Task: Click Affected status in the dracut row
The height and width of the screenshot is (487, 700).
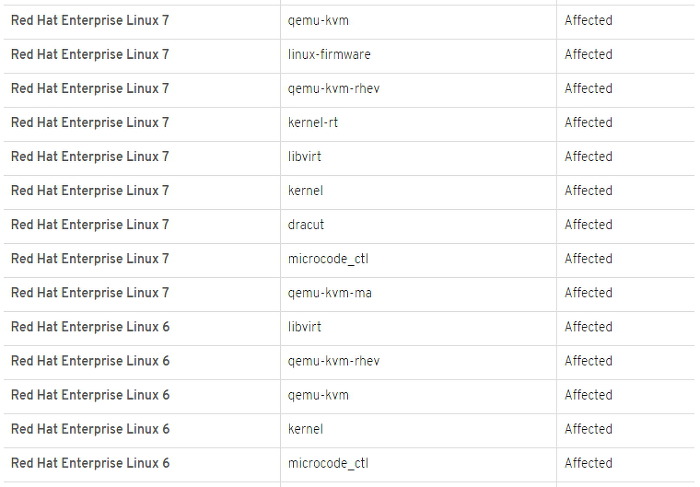Action: click(x=588, y=225)
